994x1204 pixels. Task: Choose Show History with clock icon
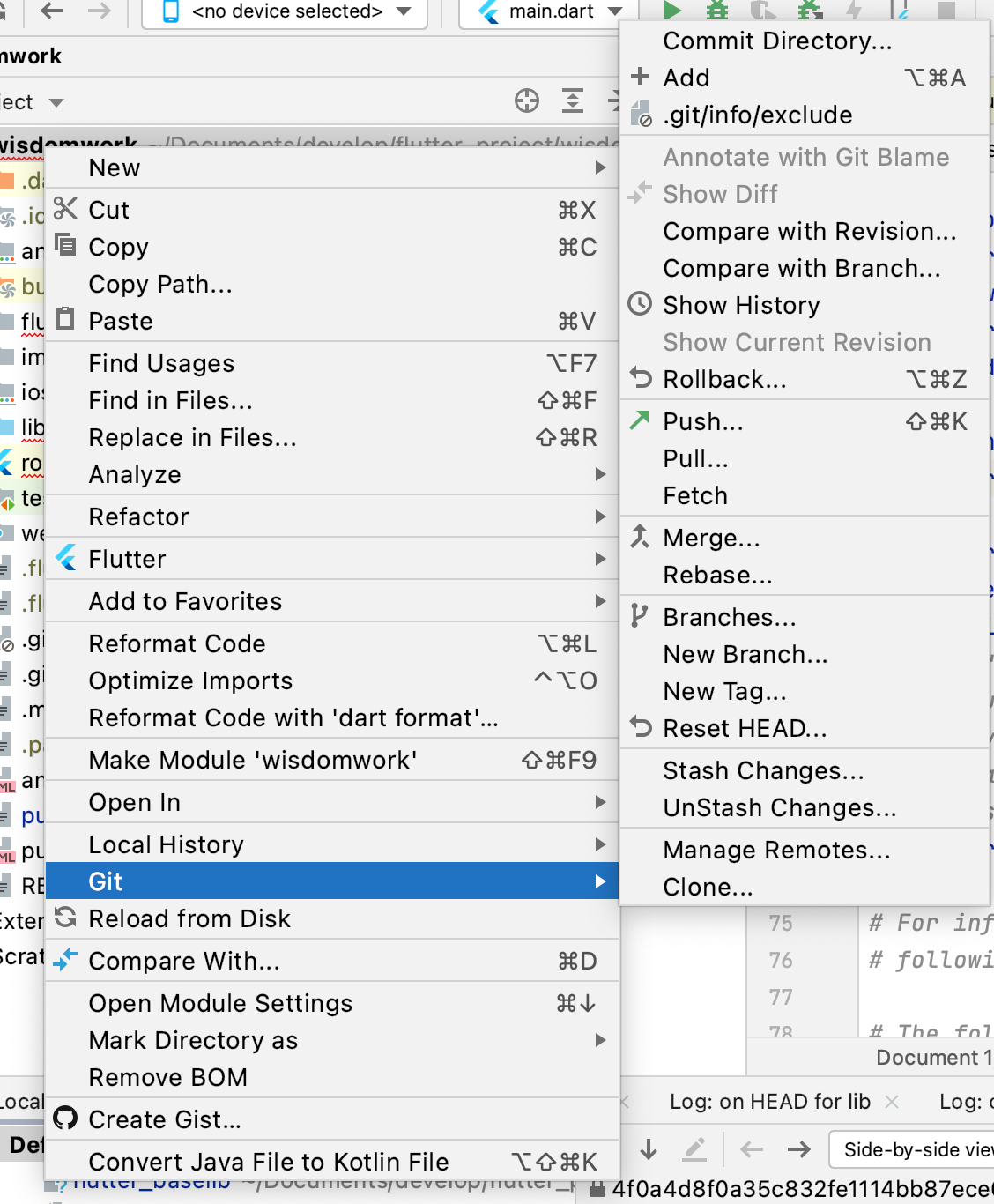804,305
